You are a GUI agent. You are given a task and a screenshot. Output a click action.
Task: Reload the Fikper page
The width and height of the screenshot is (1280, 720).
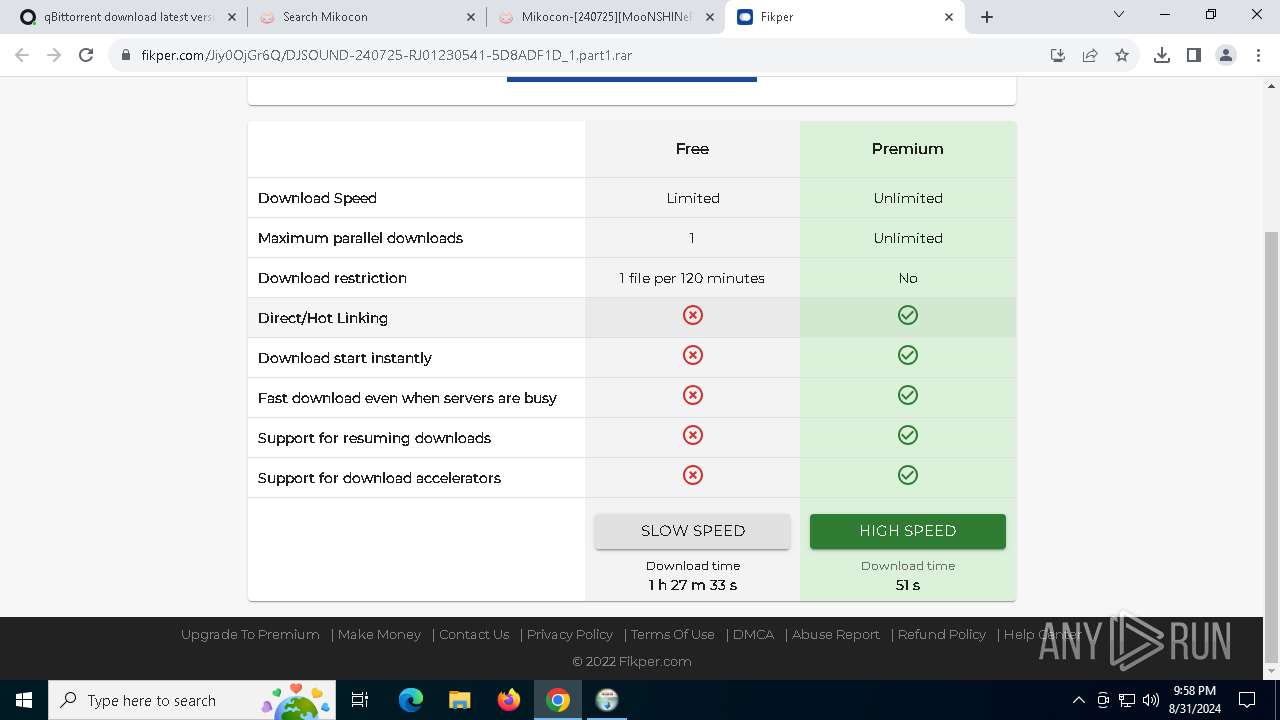pyautogui.click(x=86, y=55)
